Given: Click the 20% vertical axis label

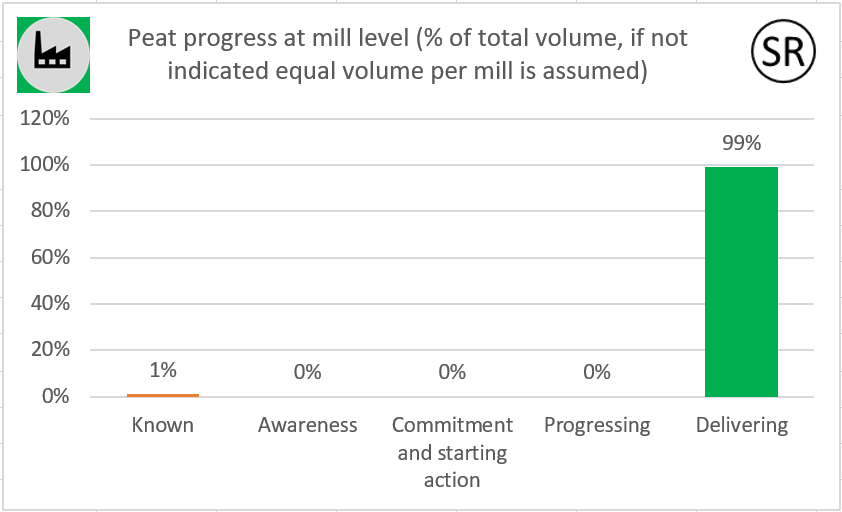Looking at the screenshot, I should (x=50, y=349).
